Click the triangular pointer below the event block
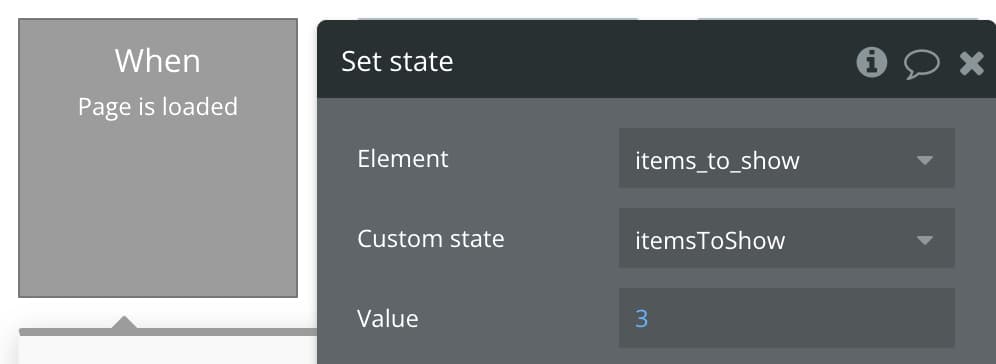Image resolution: width=996 pixels, height=364 pixels. coord(124,322)
